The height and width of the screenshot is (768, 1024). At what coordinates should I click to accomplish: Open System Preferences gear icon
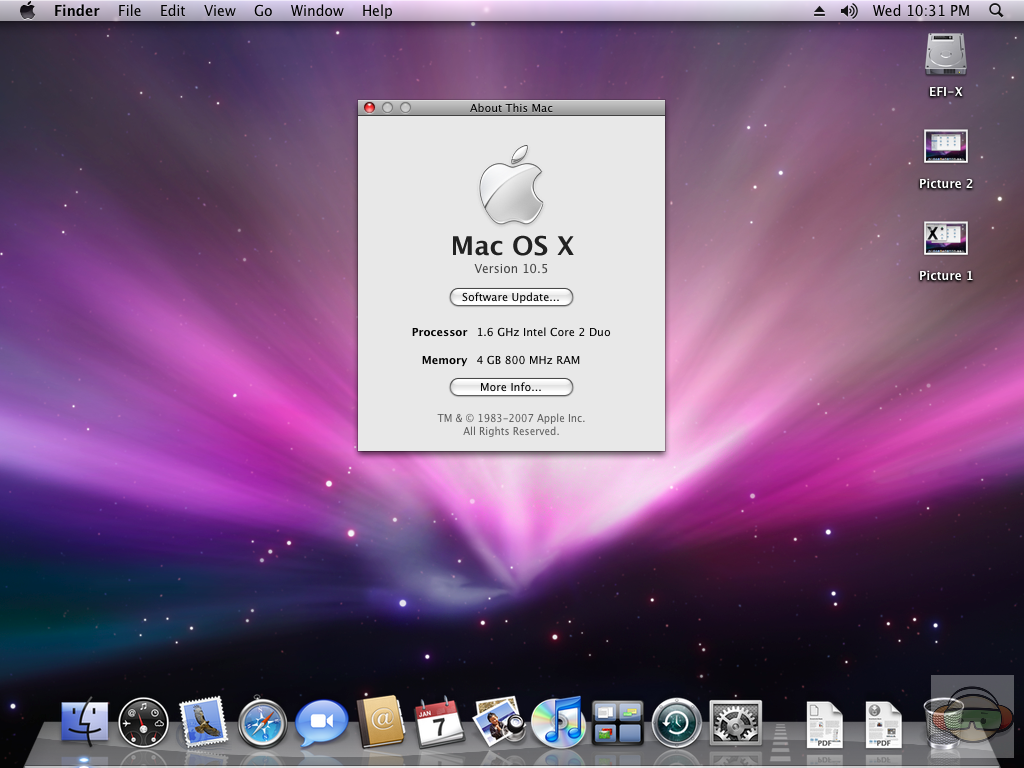tap(735, 722)
